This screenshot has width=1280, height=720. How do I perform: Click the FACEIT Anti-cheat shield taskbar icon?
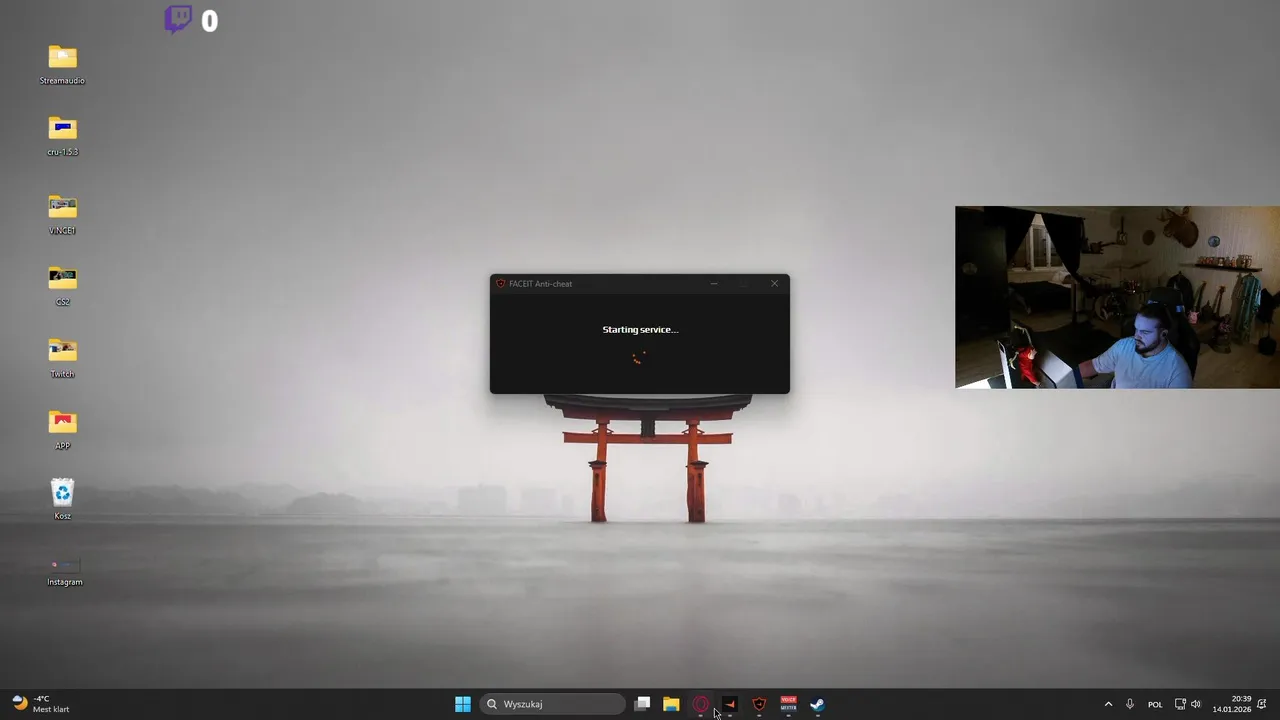pos(759,704)
